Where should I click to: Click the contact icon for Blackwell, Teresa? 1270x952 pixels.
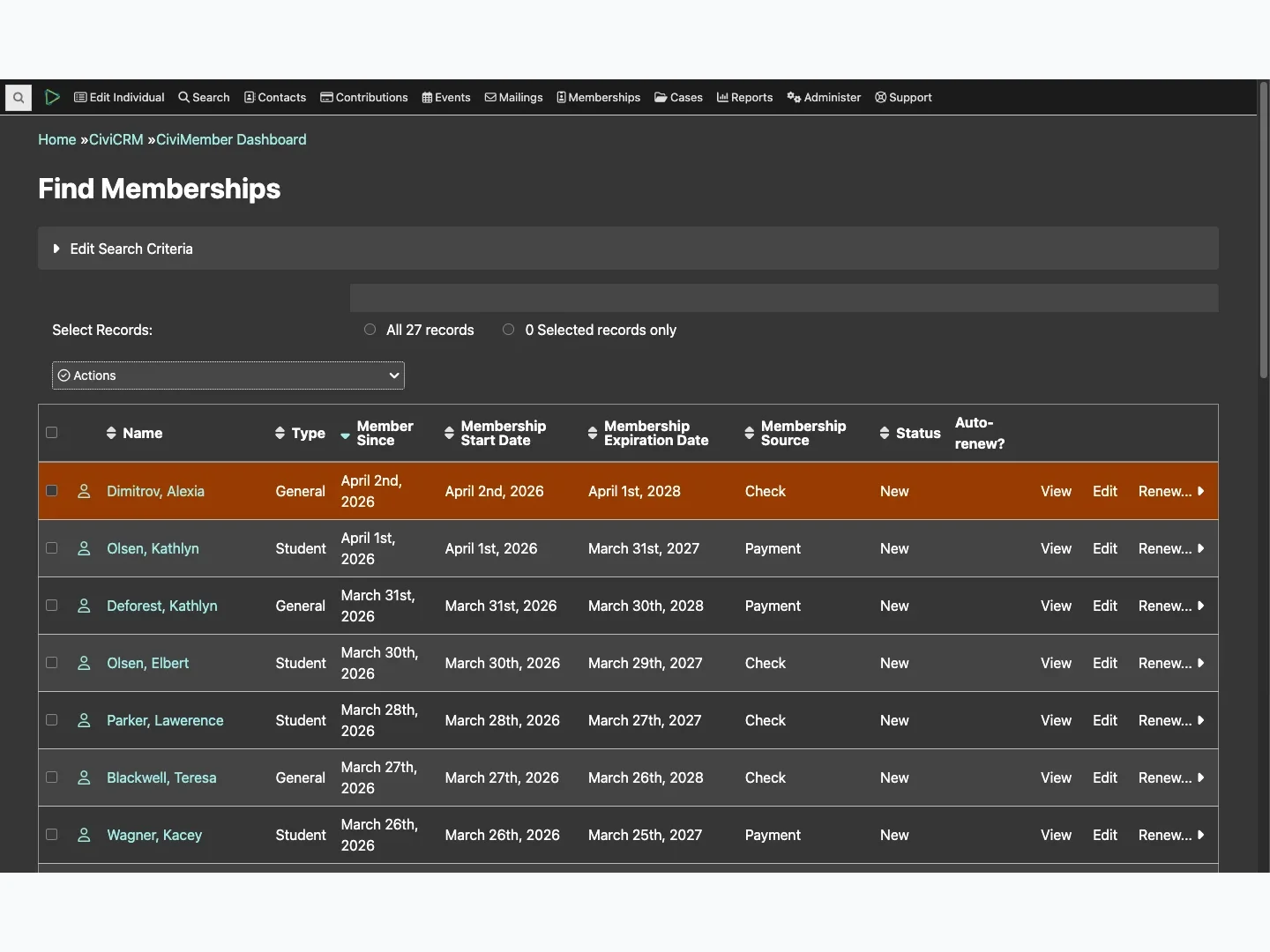tap(84, 777)
